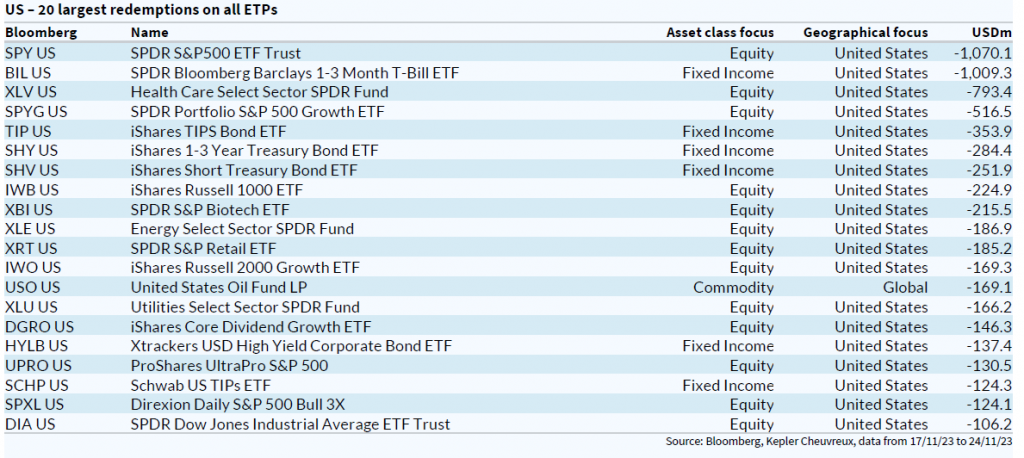
Task: Click the Bloomberg, Kepler Cheuvreux source note
Action: 842,442
